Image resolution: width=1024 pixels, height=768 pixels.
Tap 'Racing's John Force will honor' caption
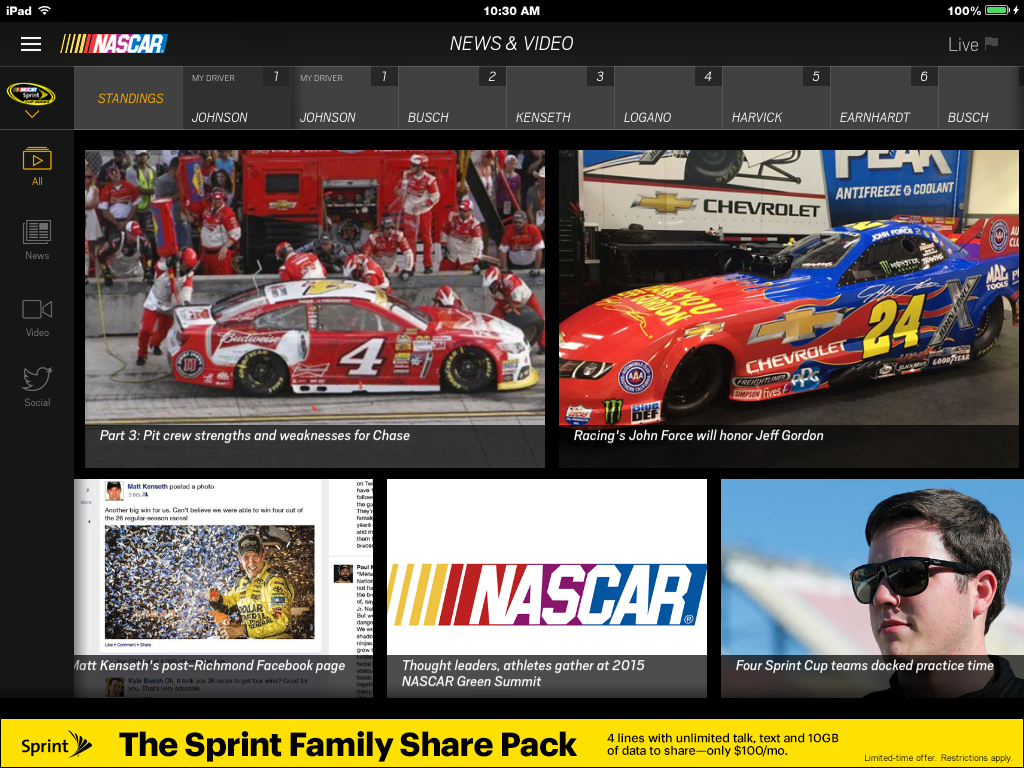(698, 436)
